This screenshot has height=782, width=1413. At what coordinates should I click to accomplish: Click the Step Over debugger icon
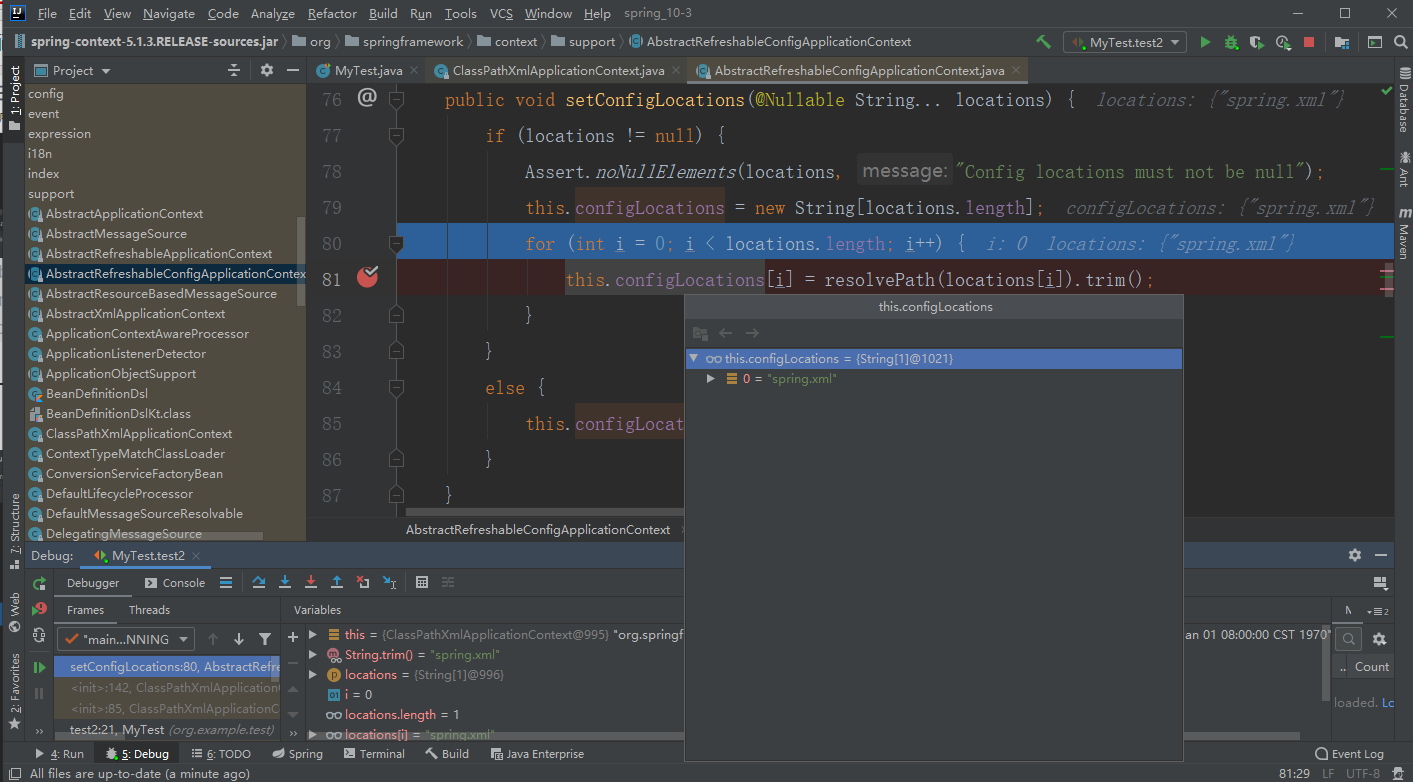[259, 582]
